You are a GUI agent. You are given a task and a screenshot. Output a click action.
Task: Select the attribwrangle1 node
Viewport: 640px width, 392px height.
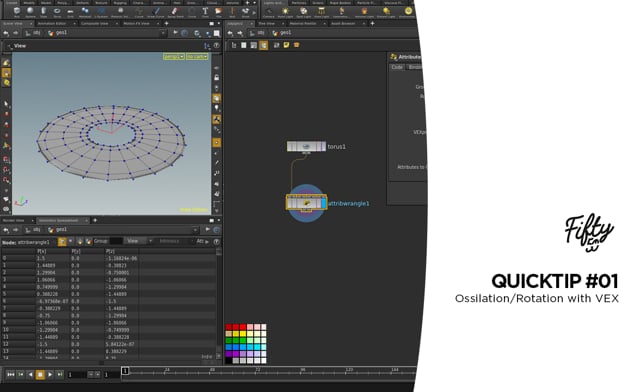[x=306, y=203]
